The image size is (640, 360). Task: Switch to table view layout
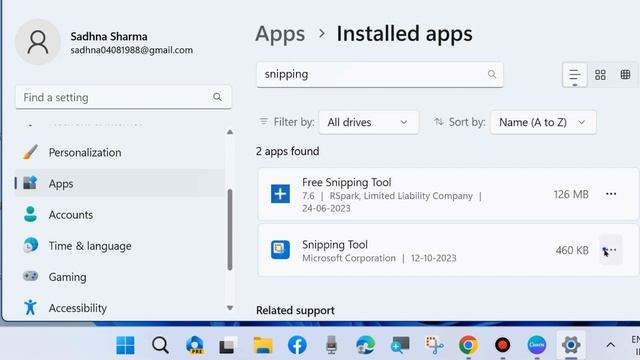click(625, 75)
